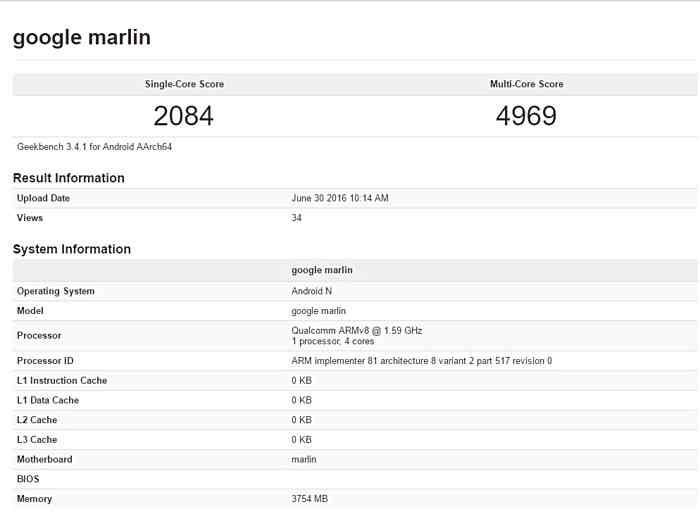Select the BIOS label
The image size is (700, 514).
pos(28,479)
